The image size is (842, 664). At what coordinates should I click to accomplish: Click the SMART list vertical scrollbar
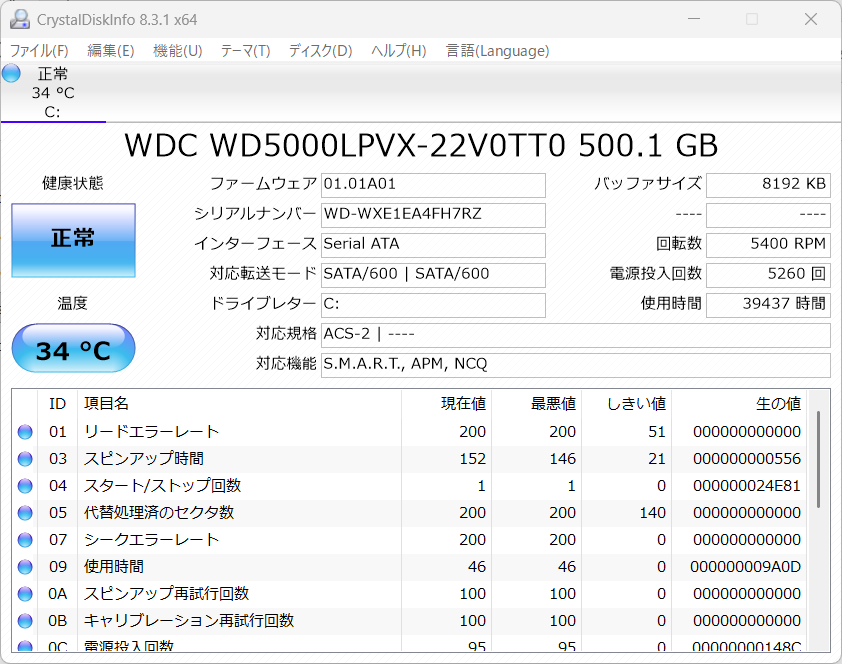pyautogui.click(x=819, y=460)
